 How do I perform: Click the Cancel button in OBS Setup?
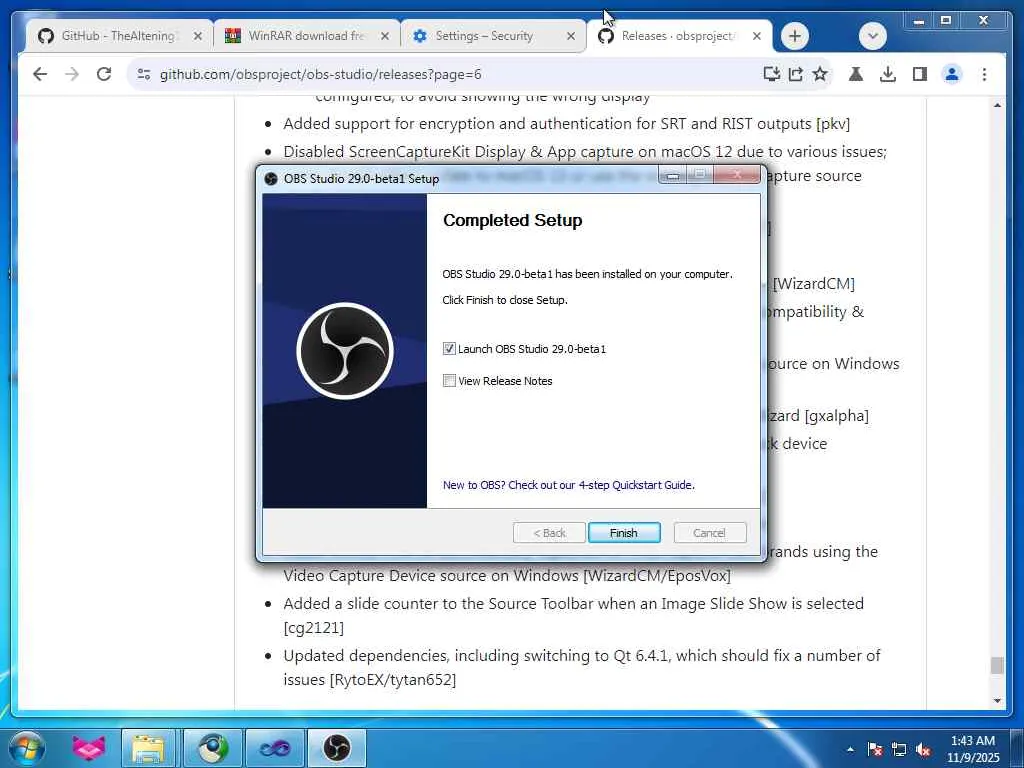click(x=709, y=533)
